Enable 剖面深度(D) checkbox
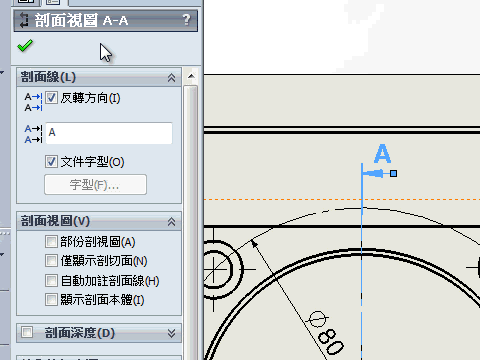 (x=27, y=332)
